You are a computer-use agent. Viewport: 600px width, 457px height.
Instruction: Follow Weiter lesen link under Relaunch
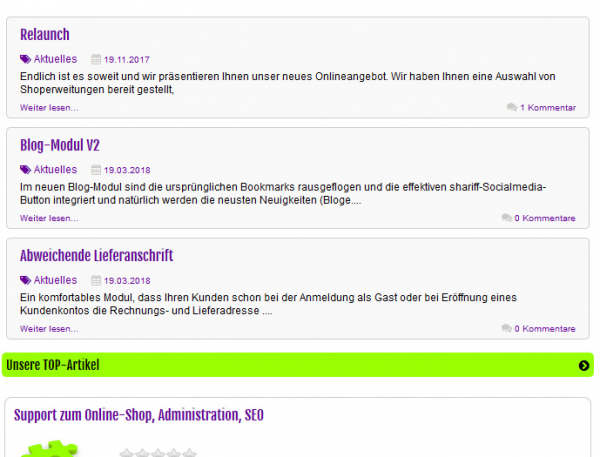(49, 108)
